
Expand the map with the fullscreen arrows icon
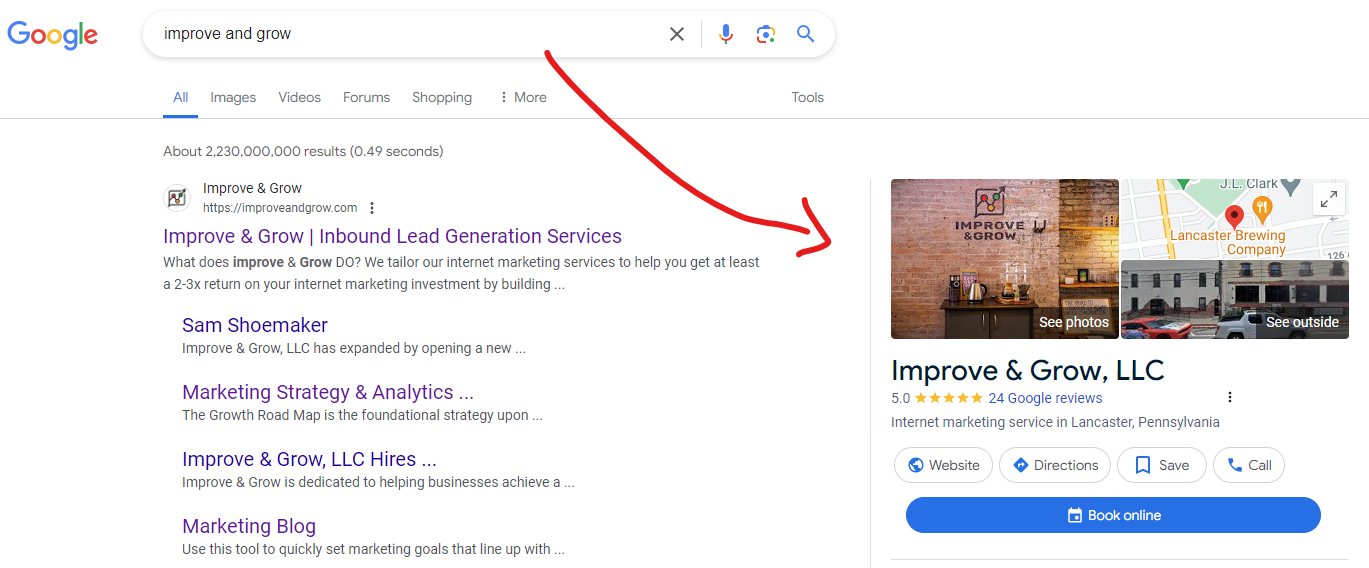coord(1329,199)
